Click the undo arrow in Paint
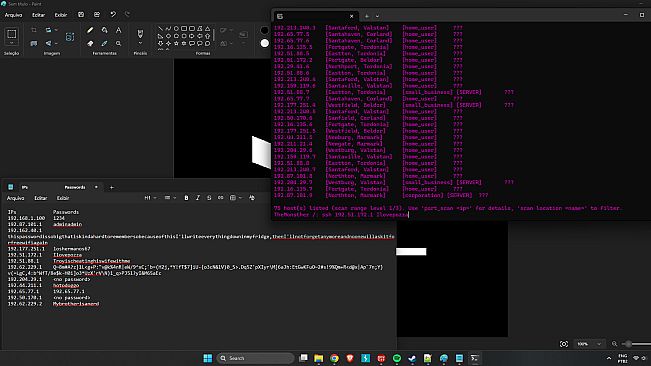The height and width of the screenshot is (366, 651). click(113, 15)
